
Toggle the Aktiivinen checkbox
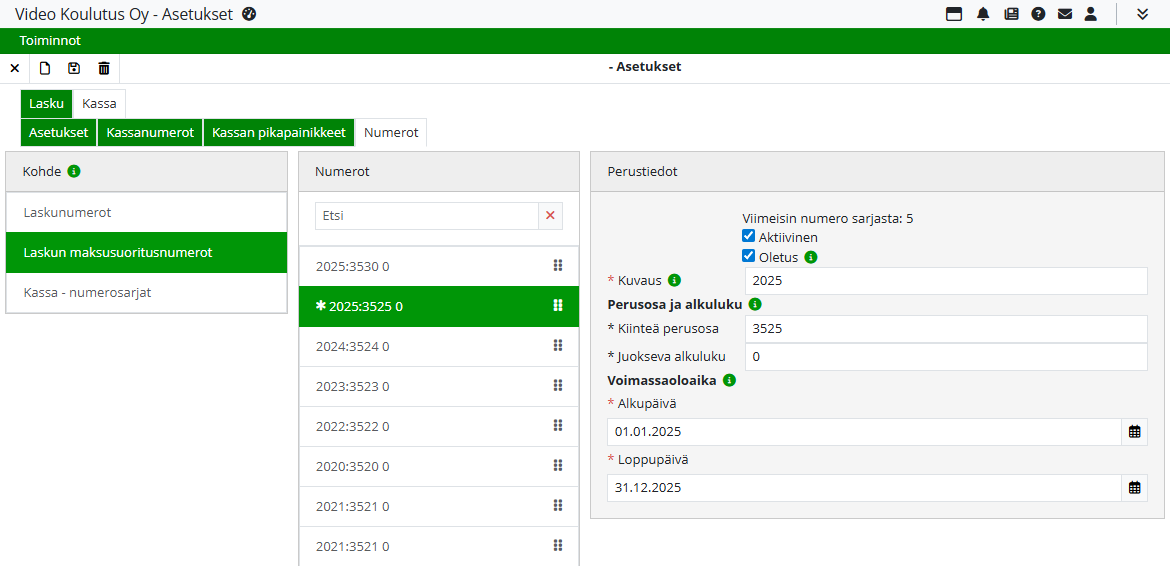[748, 236]
